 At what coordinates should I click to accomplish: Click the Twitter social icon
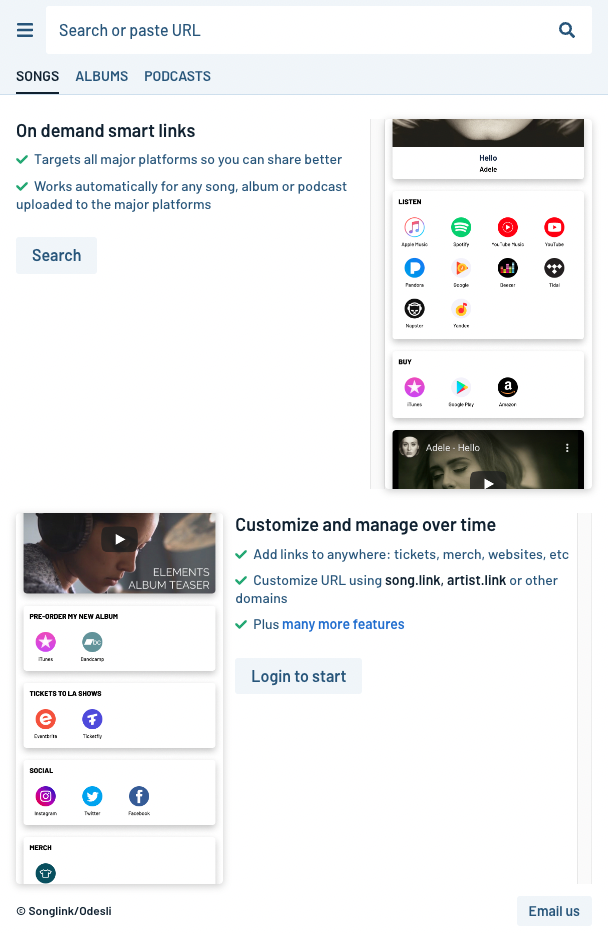click(93, 796)
